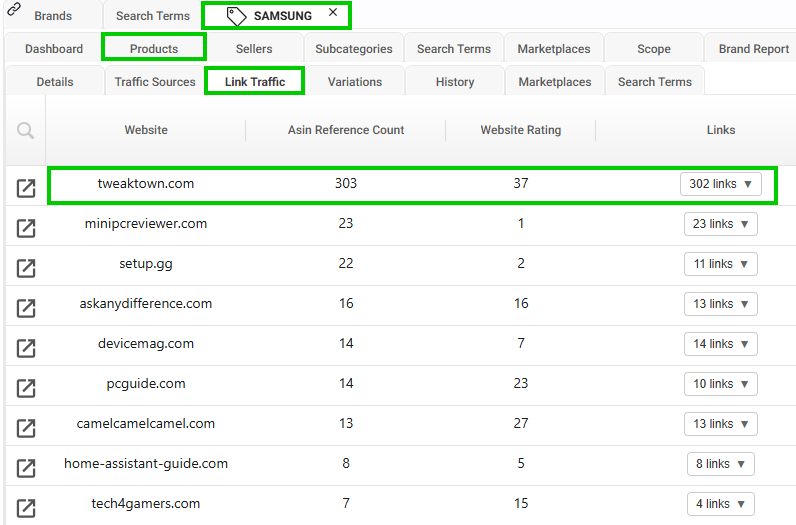Open devicemag.com external link icon

click(26, 348)
